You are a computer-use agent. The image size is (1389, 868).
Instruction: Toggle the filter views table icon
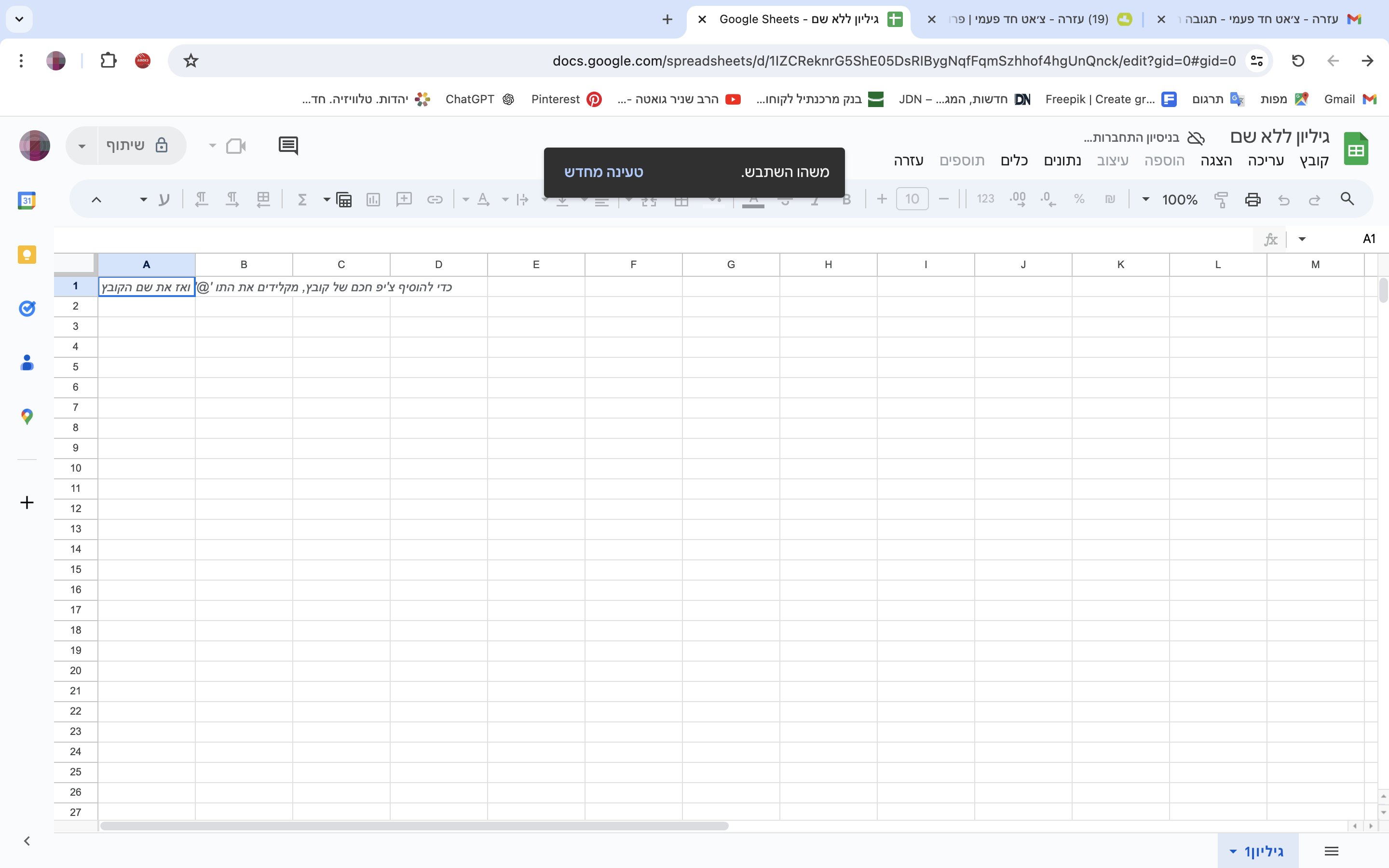[344, 199]
